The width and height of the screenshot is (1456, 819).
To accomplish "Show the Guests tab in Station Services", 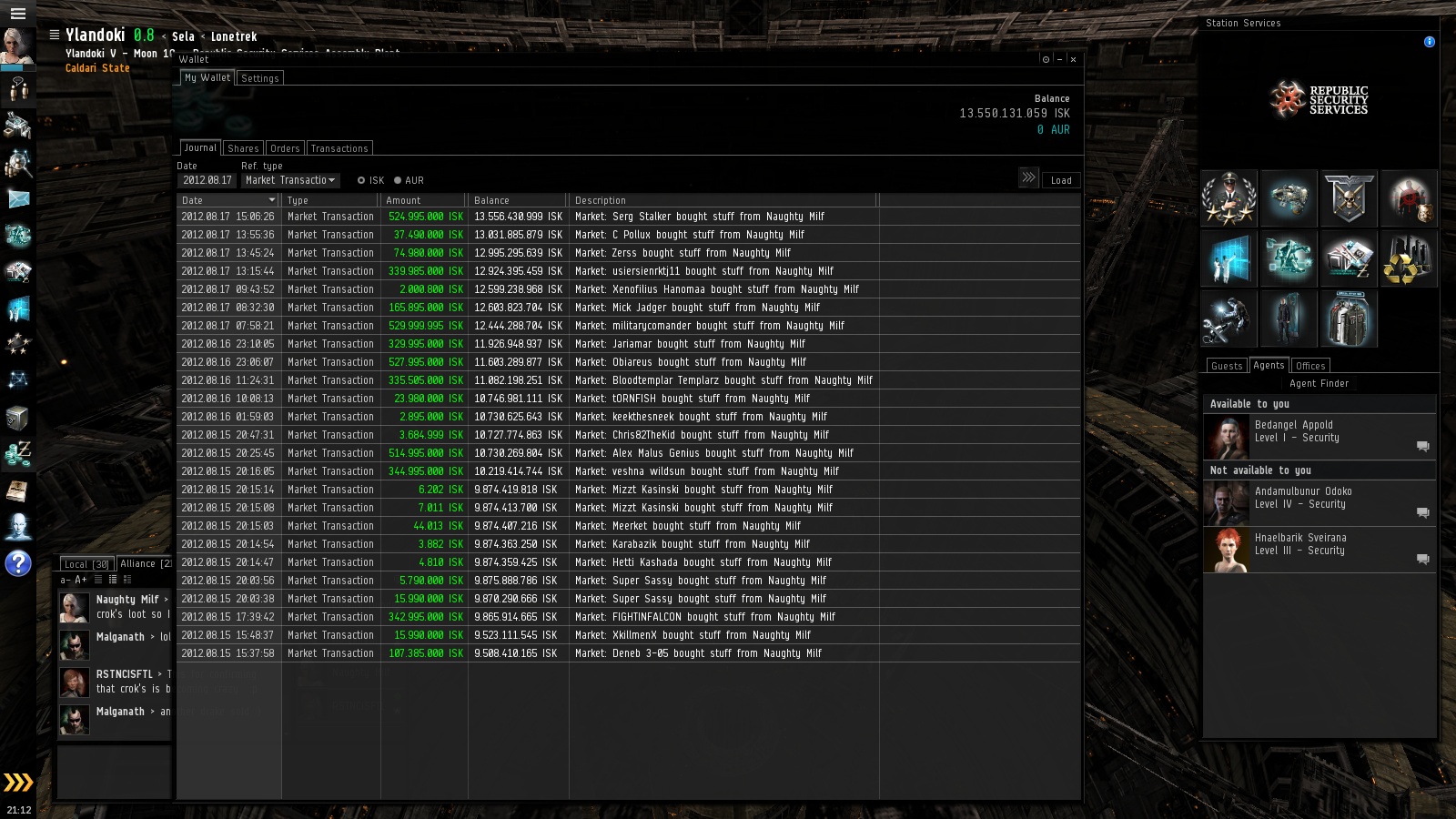I will (x=1227, y=366).
